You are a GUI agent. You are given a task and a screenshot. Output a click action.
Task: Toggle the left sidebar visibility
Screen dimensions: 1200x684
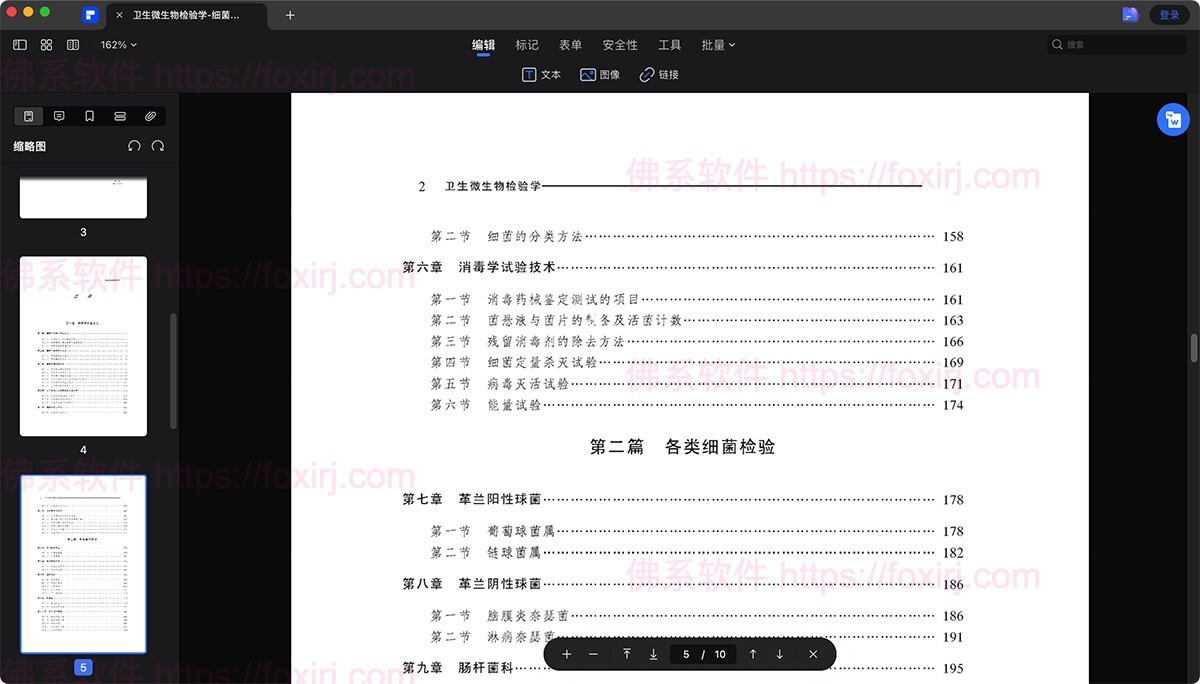tap(19, 44)
